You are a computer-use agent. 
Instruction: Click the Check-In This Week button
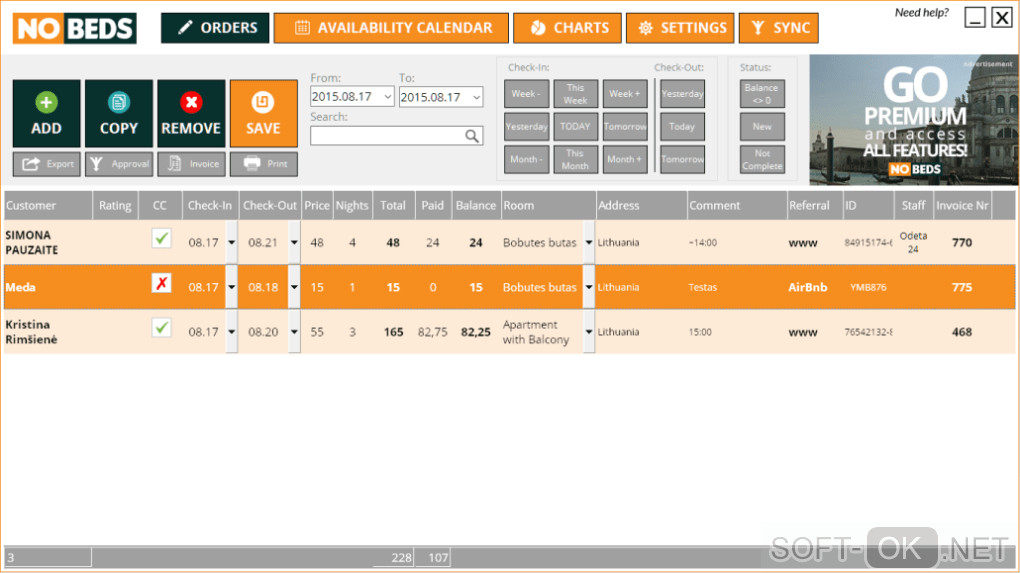coord(575,94)
